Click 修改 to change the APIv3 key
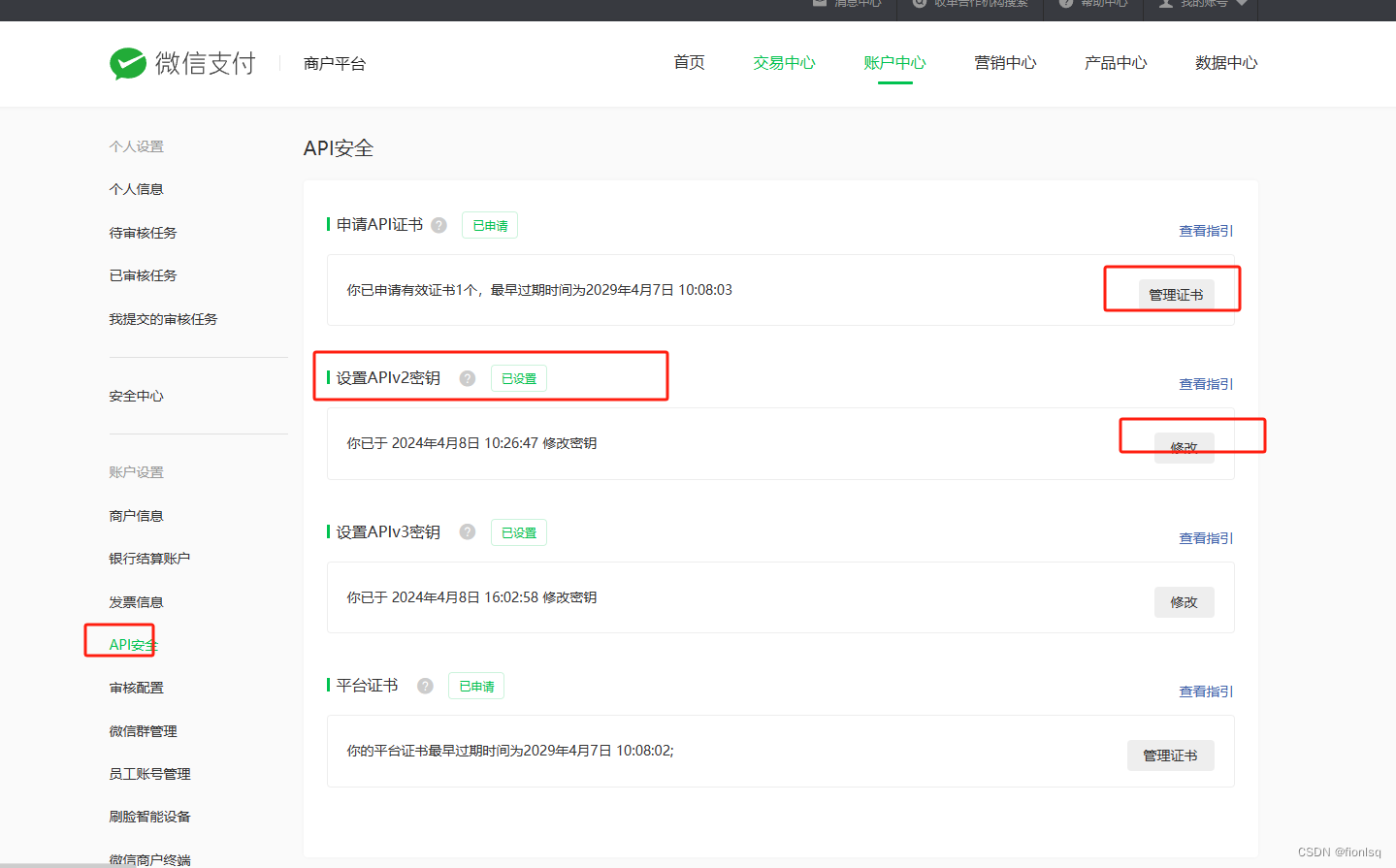Screen dimensions: 1396x868 click(1184, 601)
